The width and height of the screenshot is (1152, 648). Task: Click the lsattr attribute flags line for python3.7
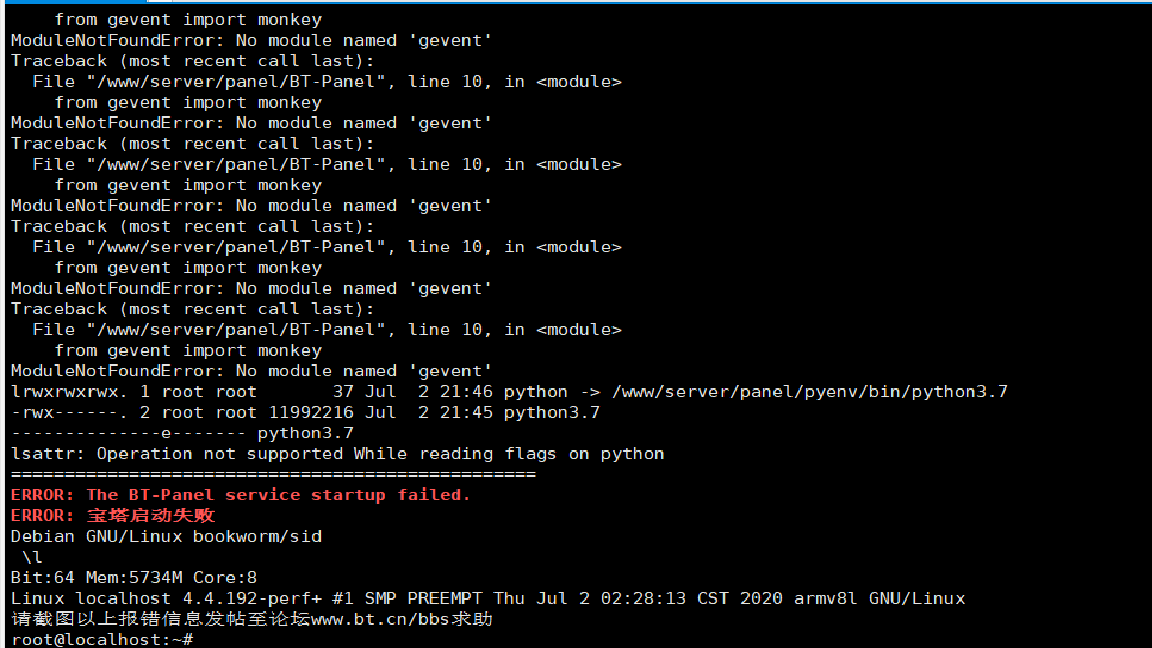click(182, 433)
